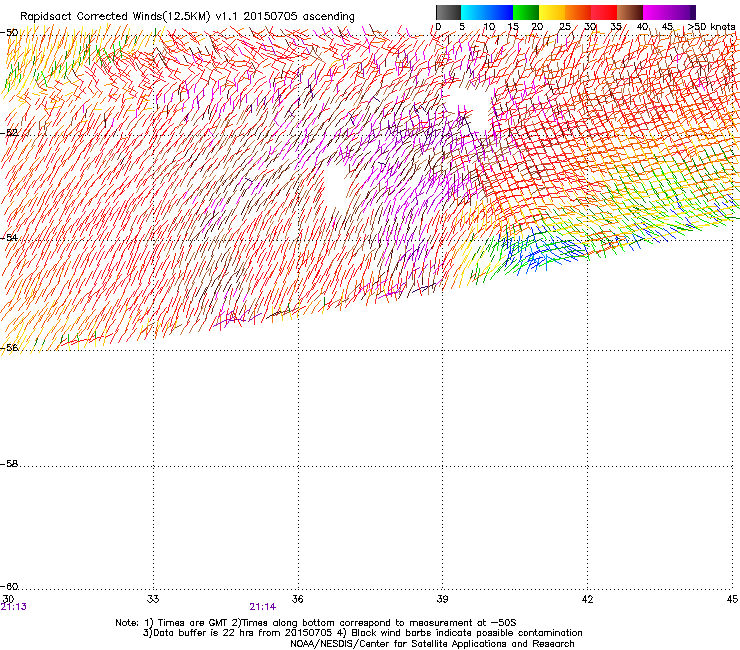Image resolution: width=740 pixels, height=650 pixels.
Task: Click the longitude label 36
Action: [297, 599]
